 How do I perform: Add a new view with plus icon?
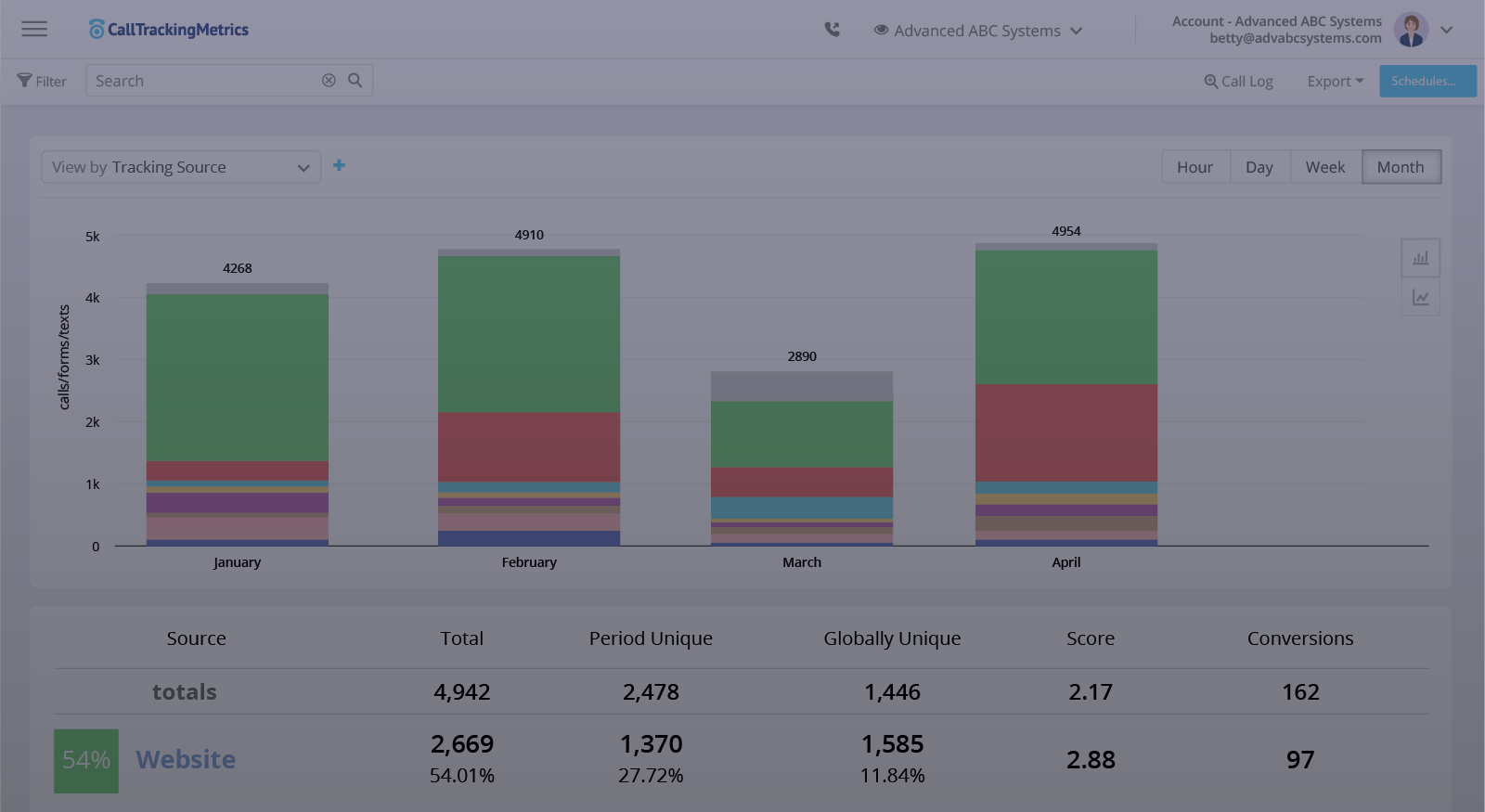tap(340, 165)
